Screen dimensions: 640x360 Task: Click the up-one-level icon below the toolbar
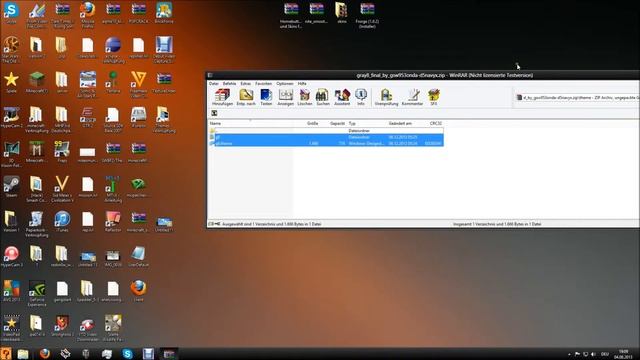pos(214,113)
